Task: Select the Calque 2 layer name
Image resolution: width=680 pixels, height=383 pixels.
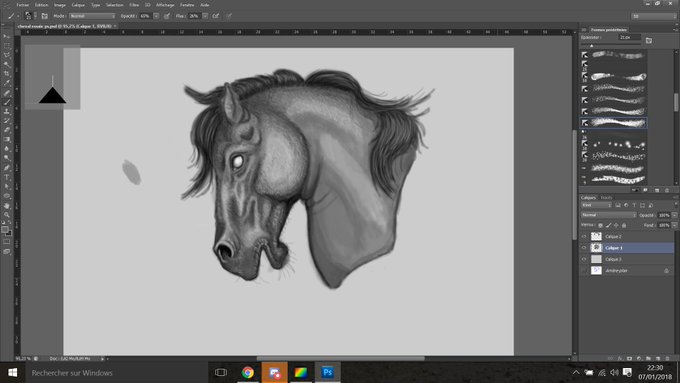Action: click(613, 236)
